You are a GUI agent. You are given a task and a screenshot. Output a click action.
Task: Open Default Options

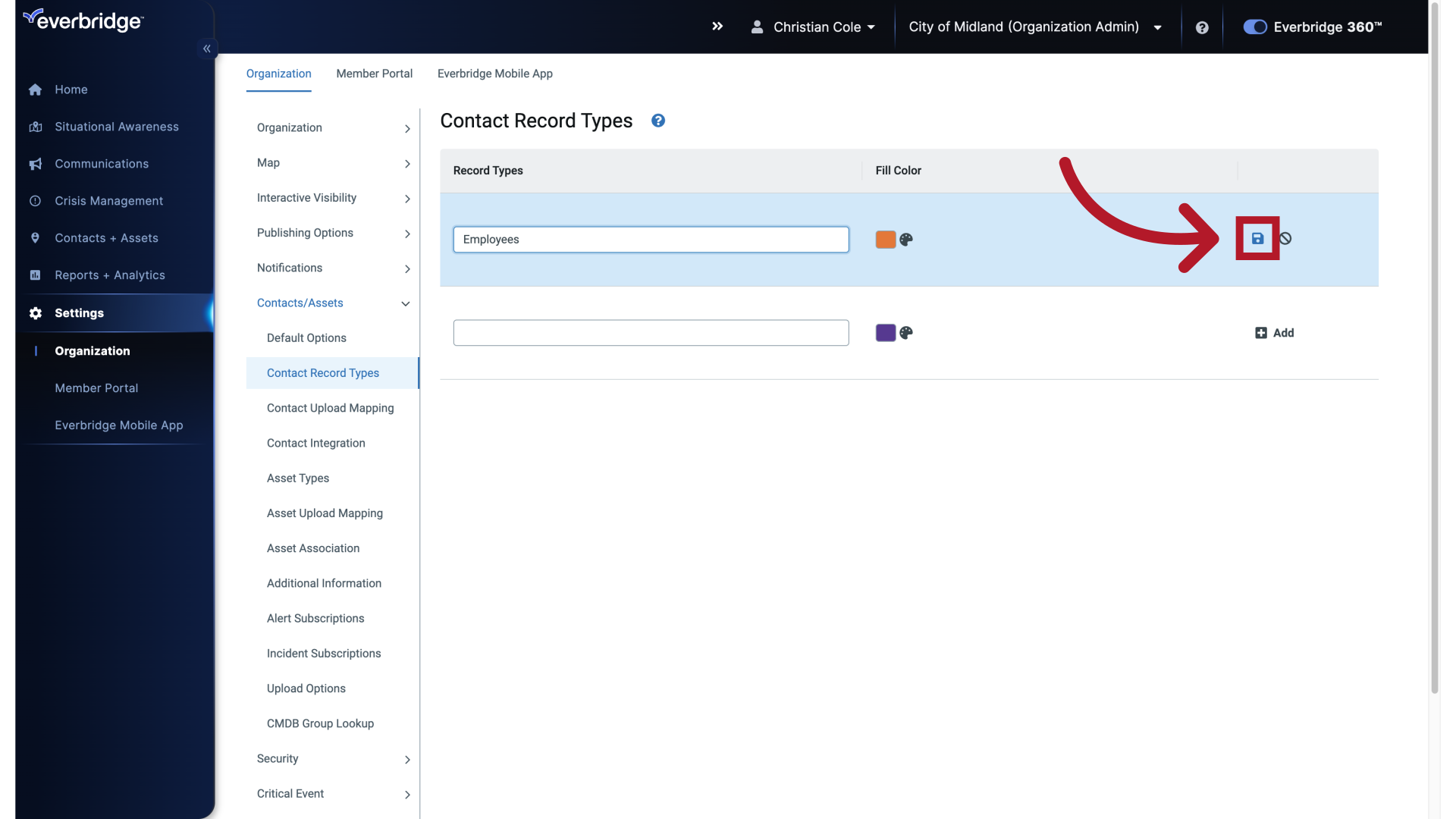click(306, 338)
